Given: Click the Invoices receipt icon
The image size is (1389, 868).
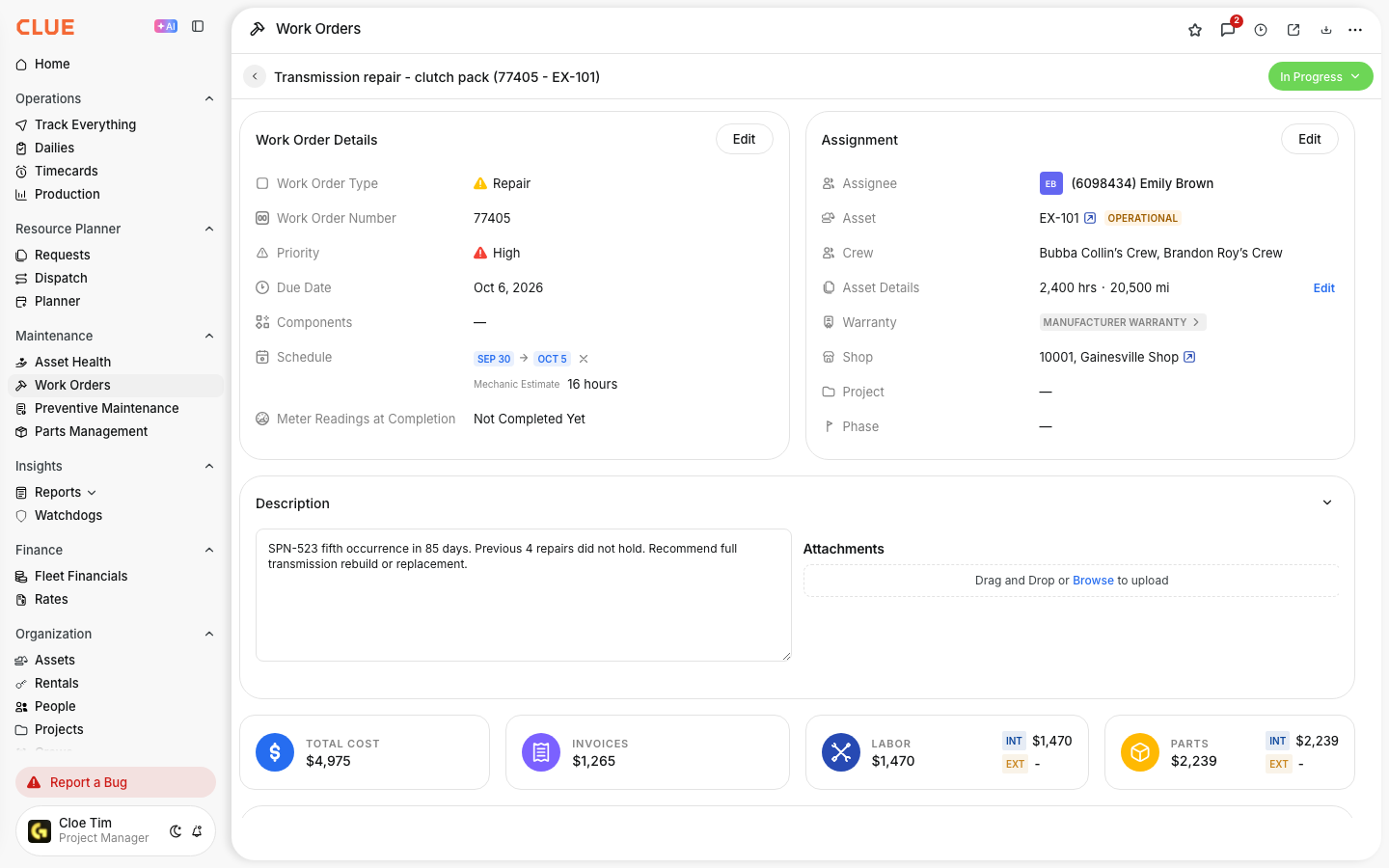Looking at the screenshot, I should pyautogui.click(x=541, y=752).
